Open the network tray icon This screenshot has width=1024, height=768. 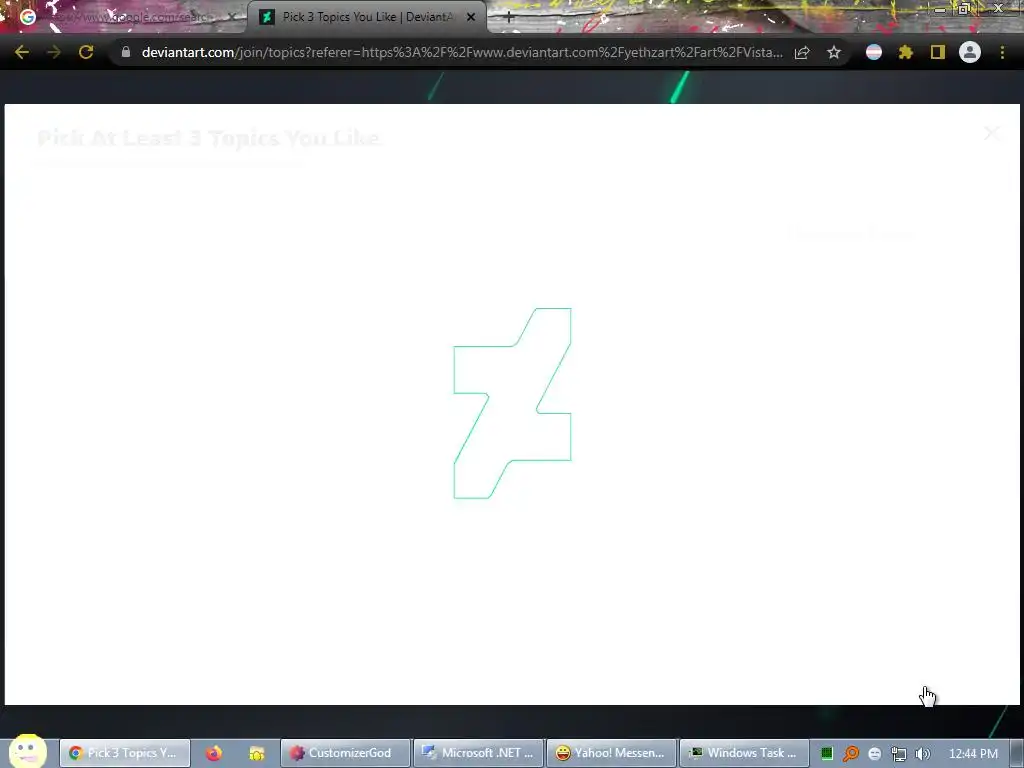click(x=899, y=754)
